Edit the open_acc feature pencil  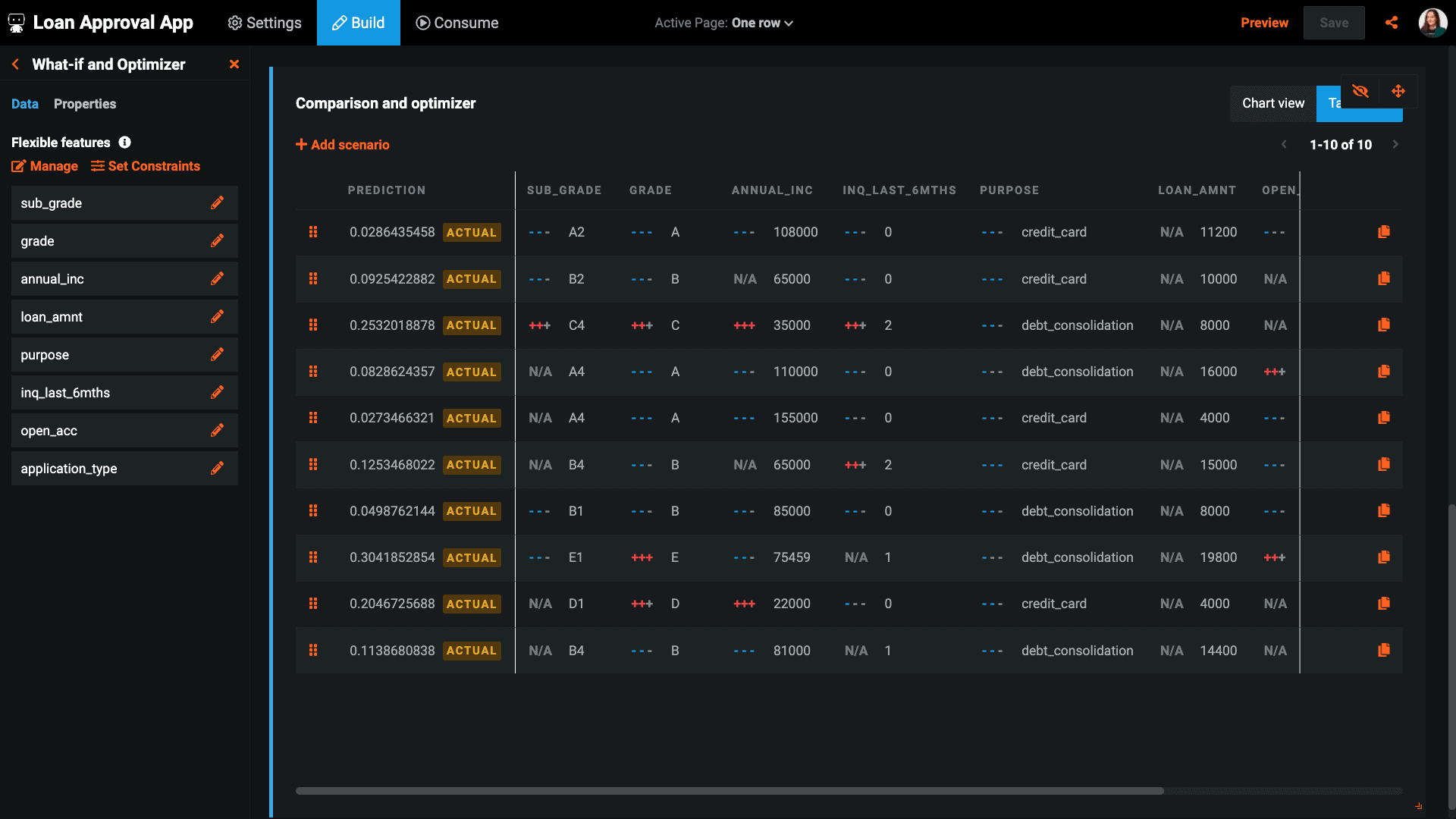217,430
